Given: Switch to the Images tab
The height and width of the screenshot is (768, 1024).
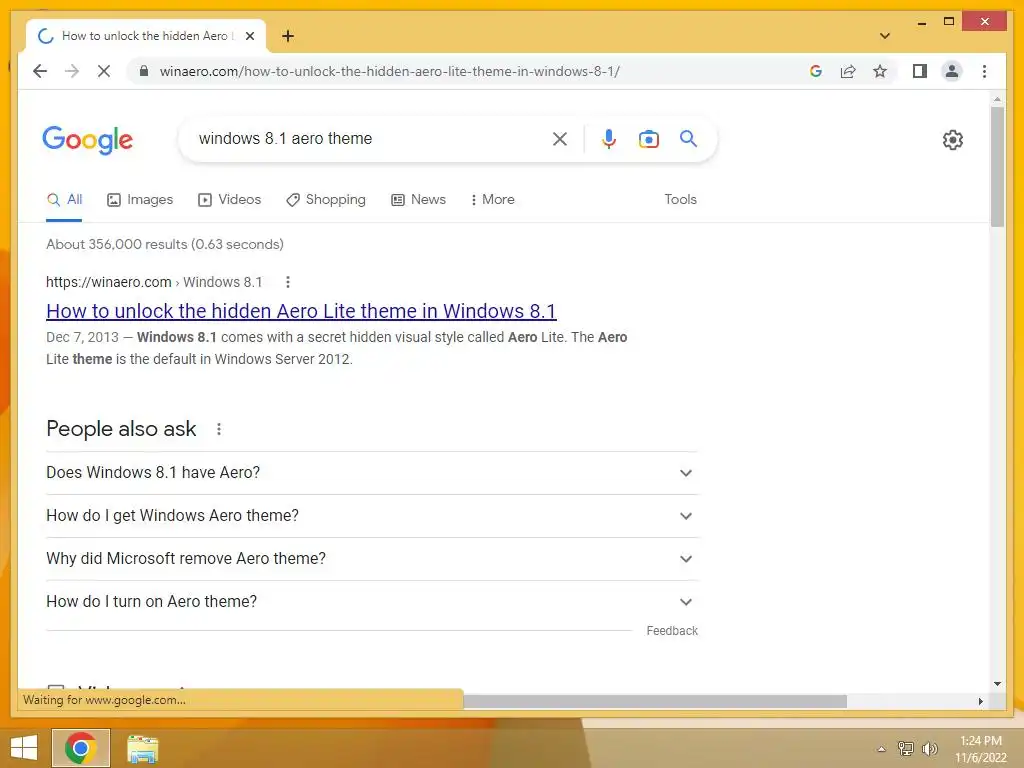Looking at the screenshot, I should pyautogui.click(x=140, y=200).
